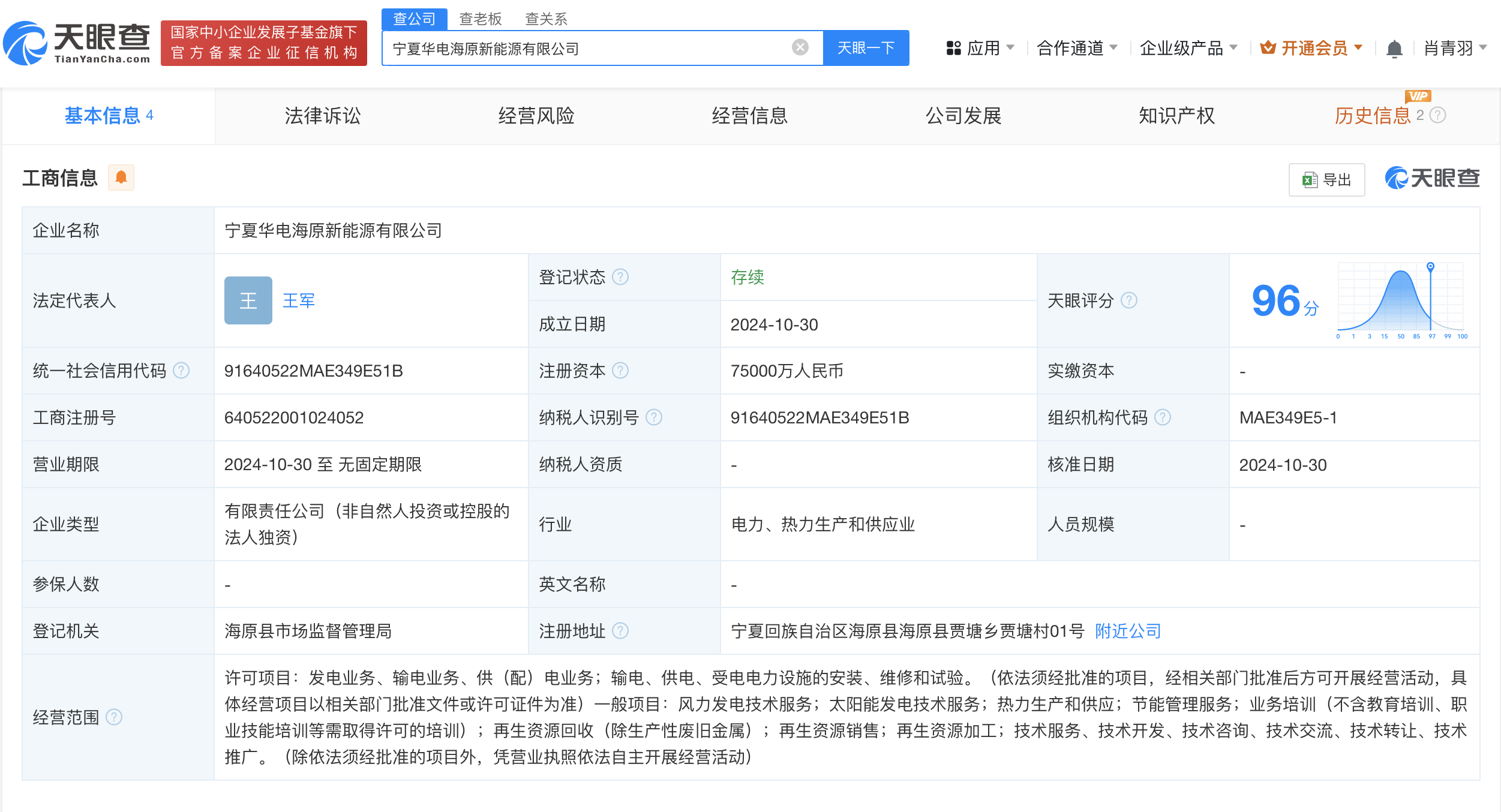This screenshot has width=1501, height=812.
Task: Click help icon next to 天眼评分
Action: pyautogui.click(x=1129, y=300)
